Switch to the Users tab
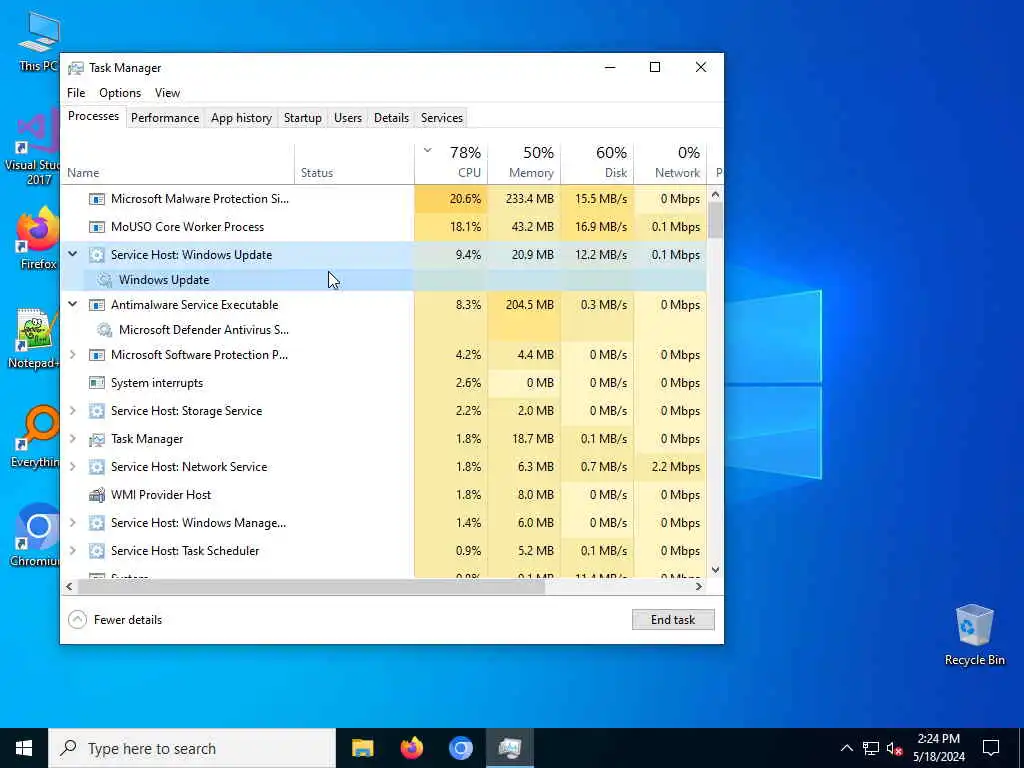Viewport: 1024px width, 768px height. (347, 118)
